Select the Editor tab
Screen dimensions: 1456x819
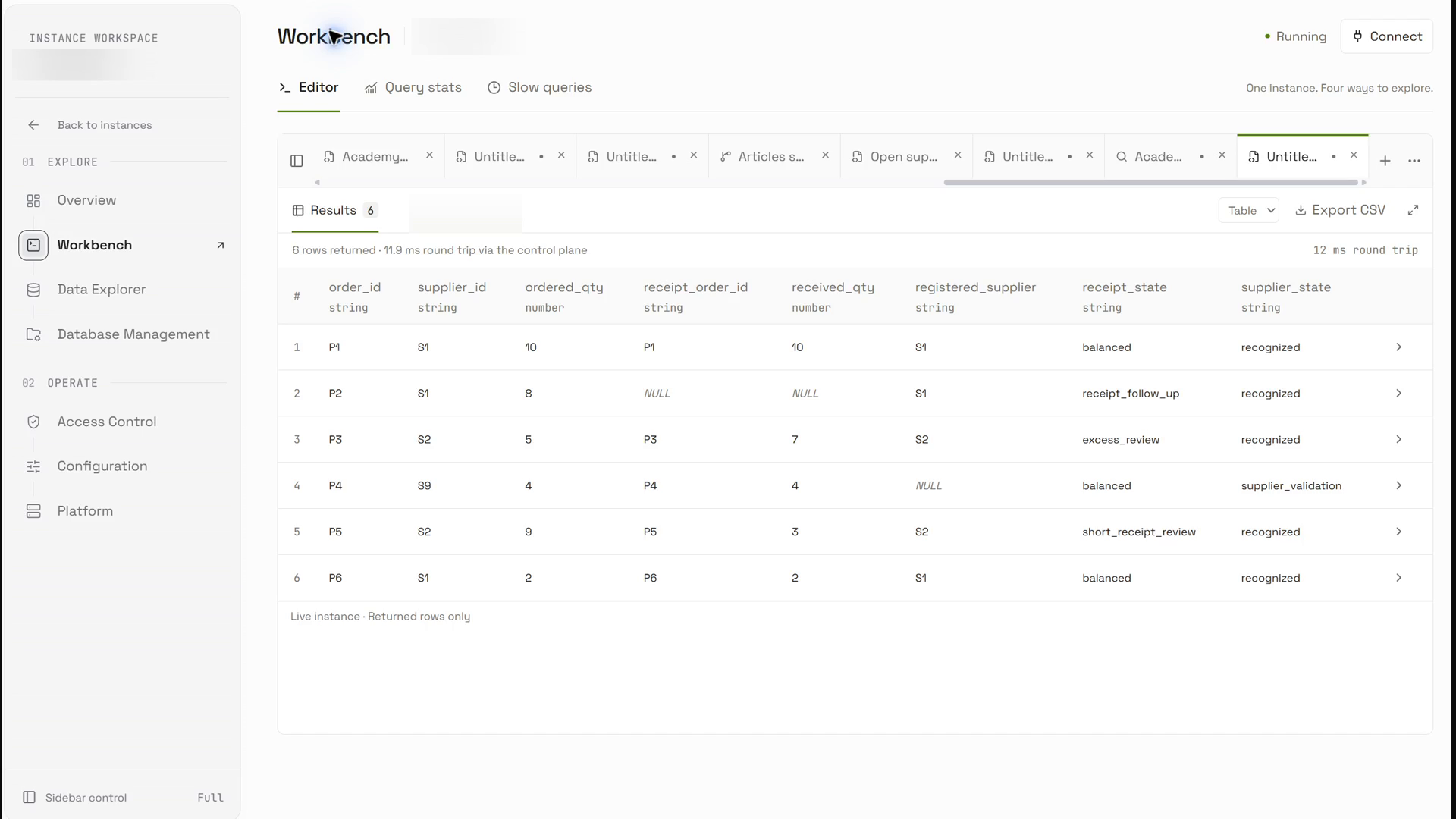pyautogui.click(x=308, y=88)
